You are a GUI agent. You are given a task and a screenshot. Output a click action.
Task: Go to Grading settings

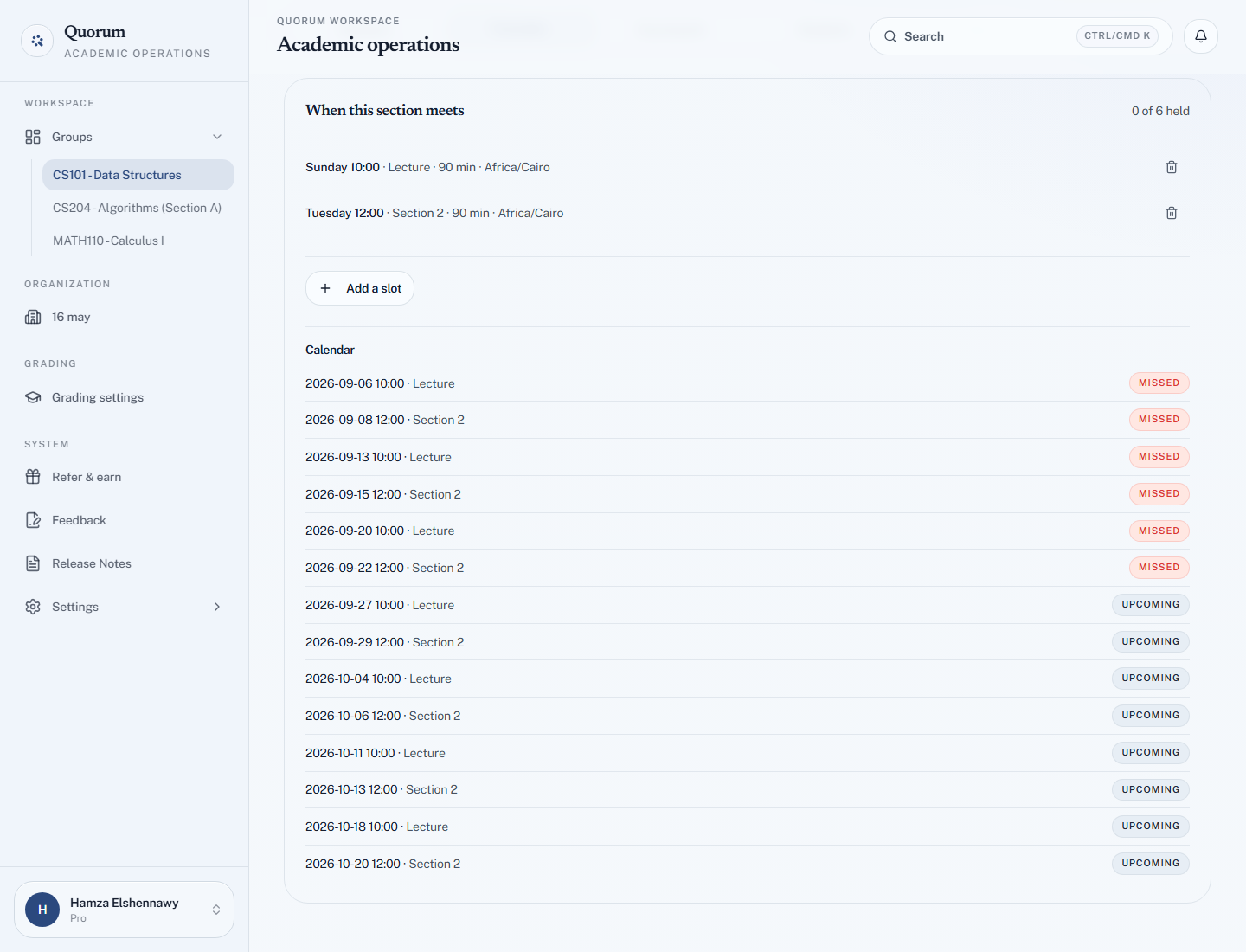click(x=125, y=397)
